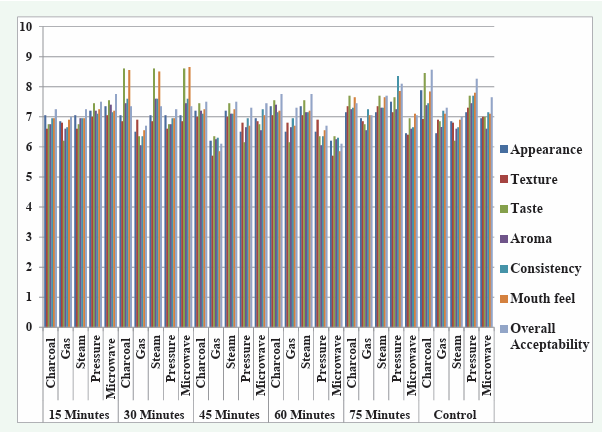The image size is (602, 432).
Task: Select the 60 Minutes group label
Action: tap(306, 414)
